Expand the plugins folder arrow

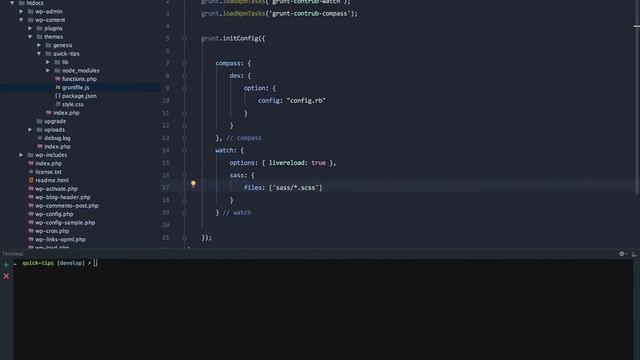pyautogui.click(x=30, y=28)
